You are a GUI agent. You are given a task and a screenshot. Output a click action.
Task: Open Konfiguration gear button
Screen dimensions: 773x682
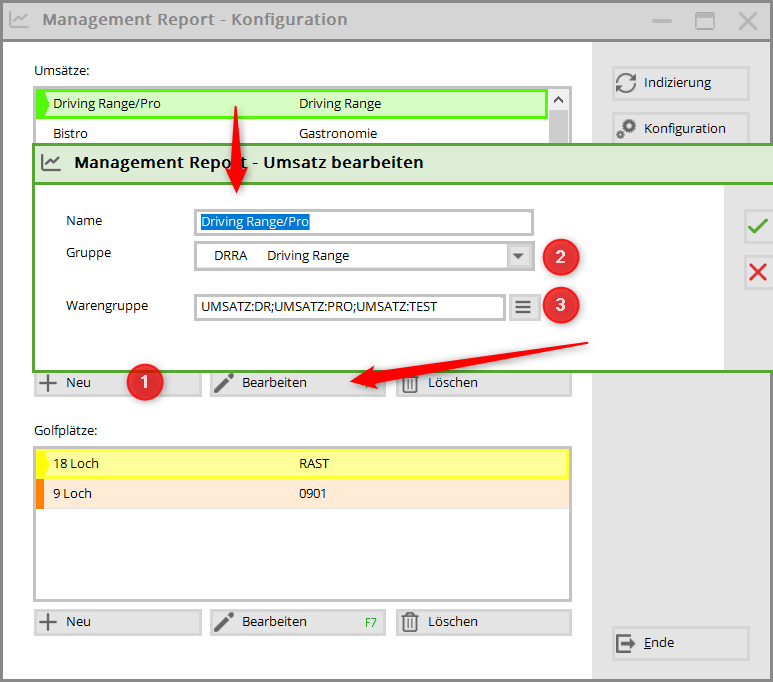click(x=680, y=129)
